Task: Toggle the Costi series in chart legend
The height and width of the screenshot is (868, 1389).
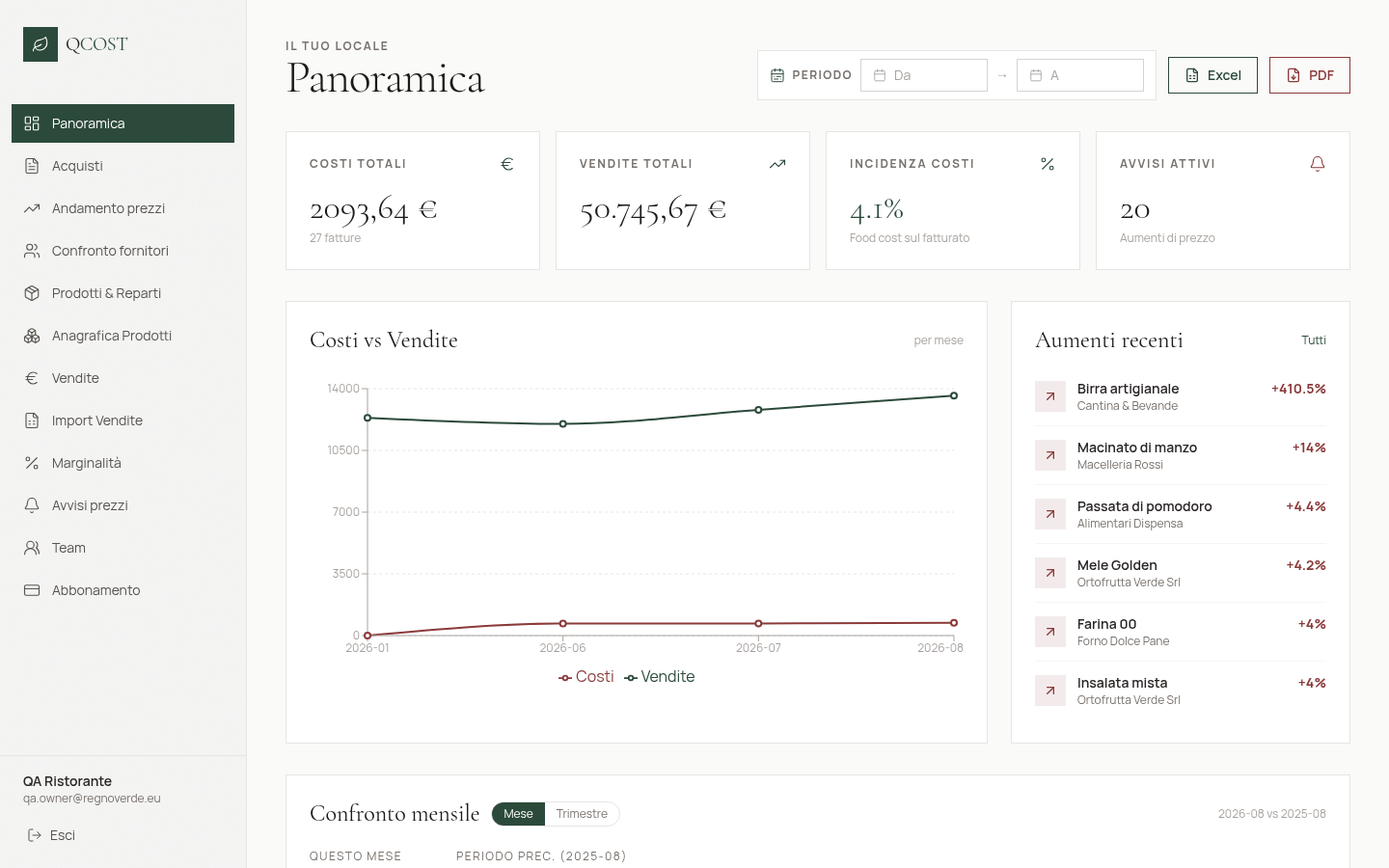Action: point(586,677)
